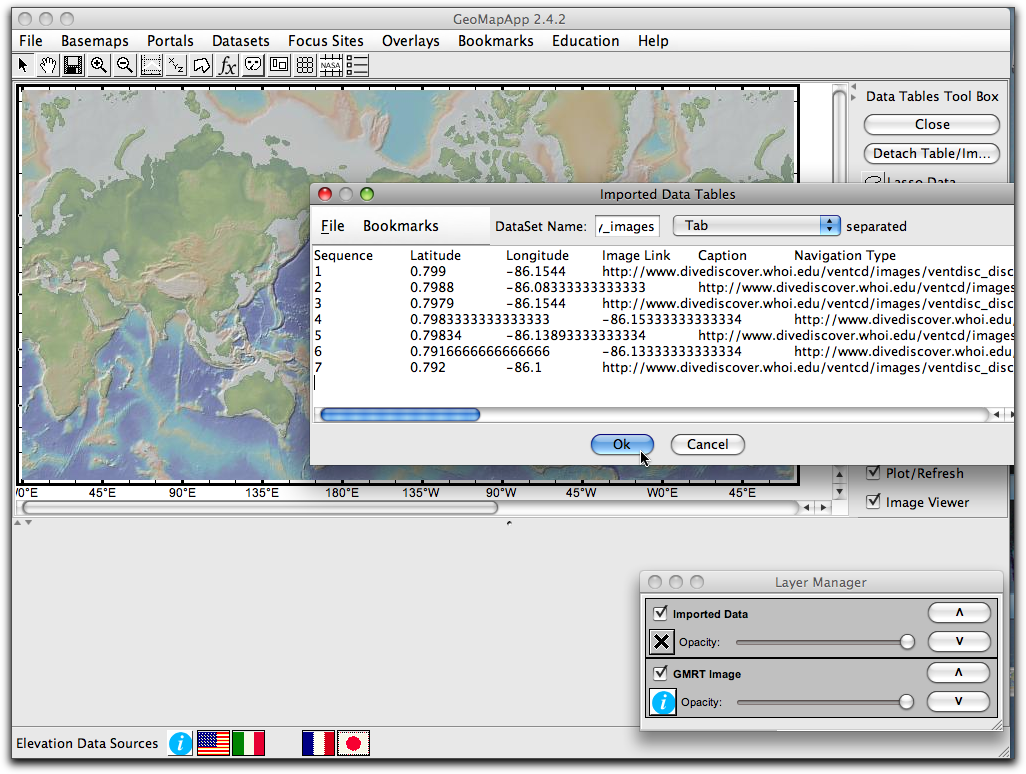This screenshot has width=1026, height=774.
Task: Move GMRT Image layer up with arrow
Action: tap(959, 672)
